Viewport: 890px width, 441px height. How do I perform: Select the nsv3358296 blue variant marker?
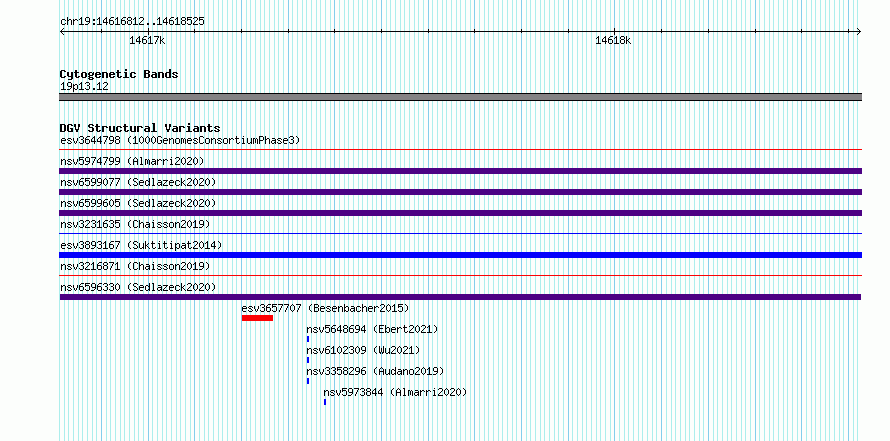click(308, 381)
